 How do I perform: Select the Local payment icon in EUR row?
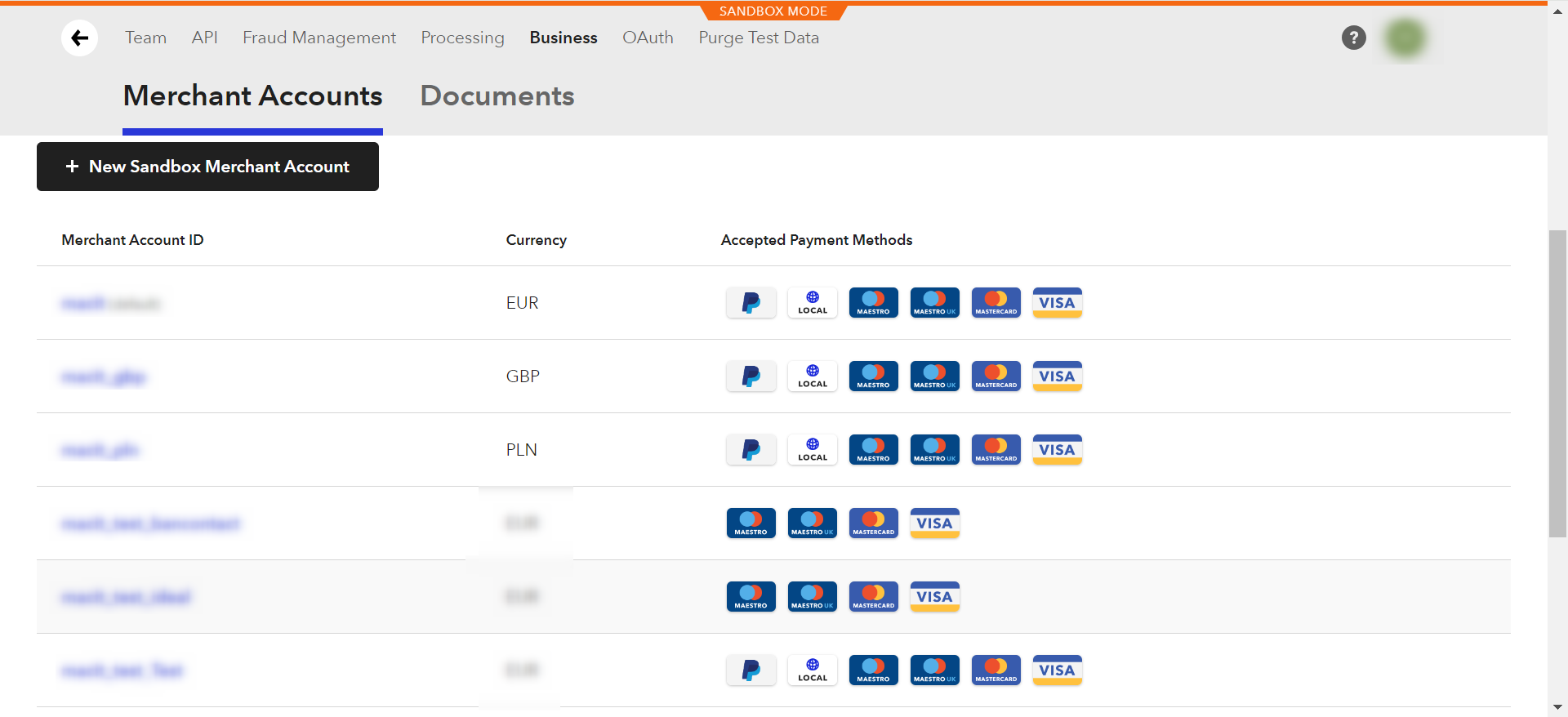coord(813,303)
